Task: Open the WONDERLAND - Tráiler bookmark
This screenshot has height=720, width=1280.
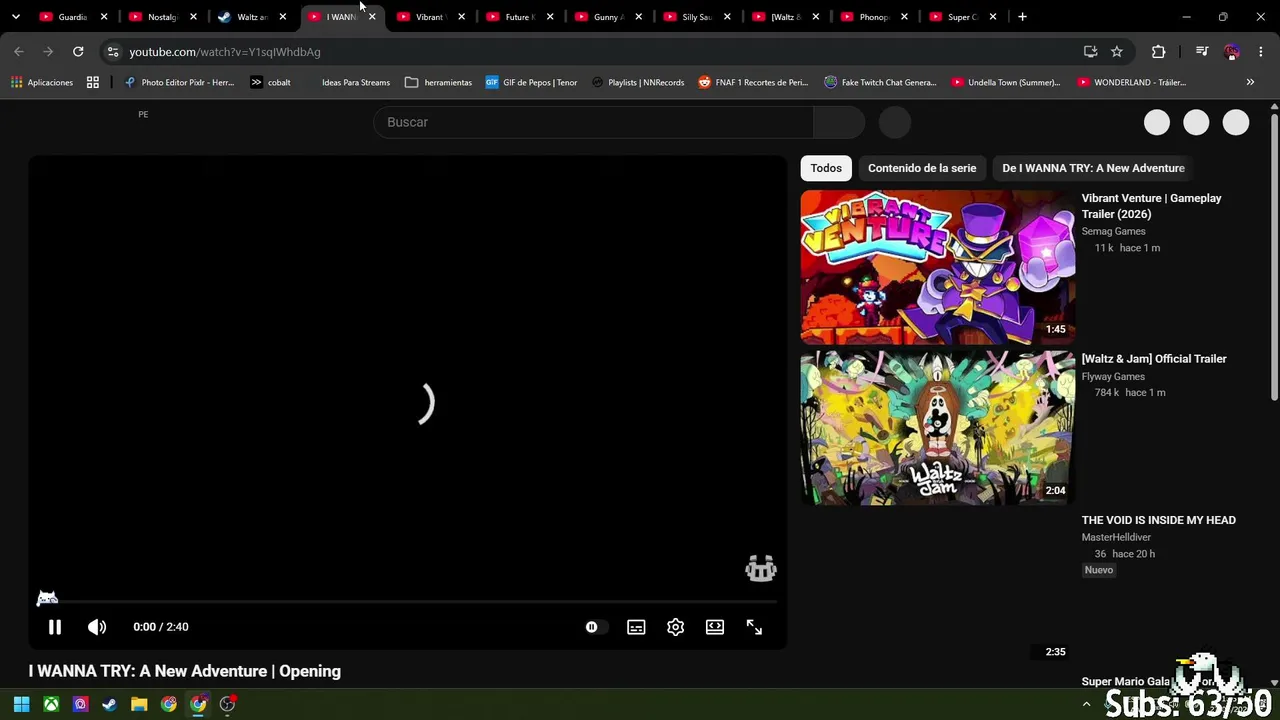Action: tap(1131, 83)
